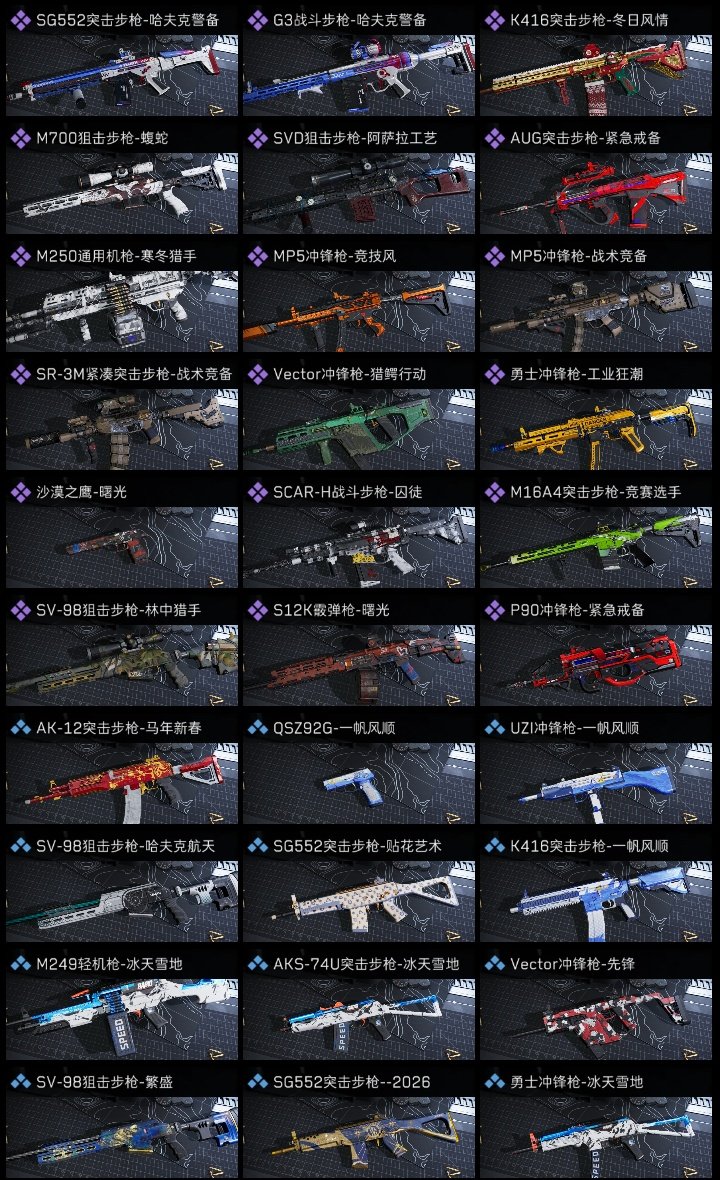Click purple rarity icon beside 沙漠之鹰-曙光

[x=20, y=492]
